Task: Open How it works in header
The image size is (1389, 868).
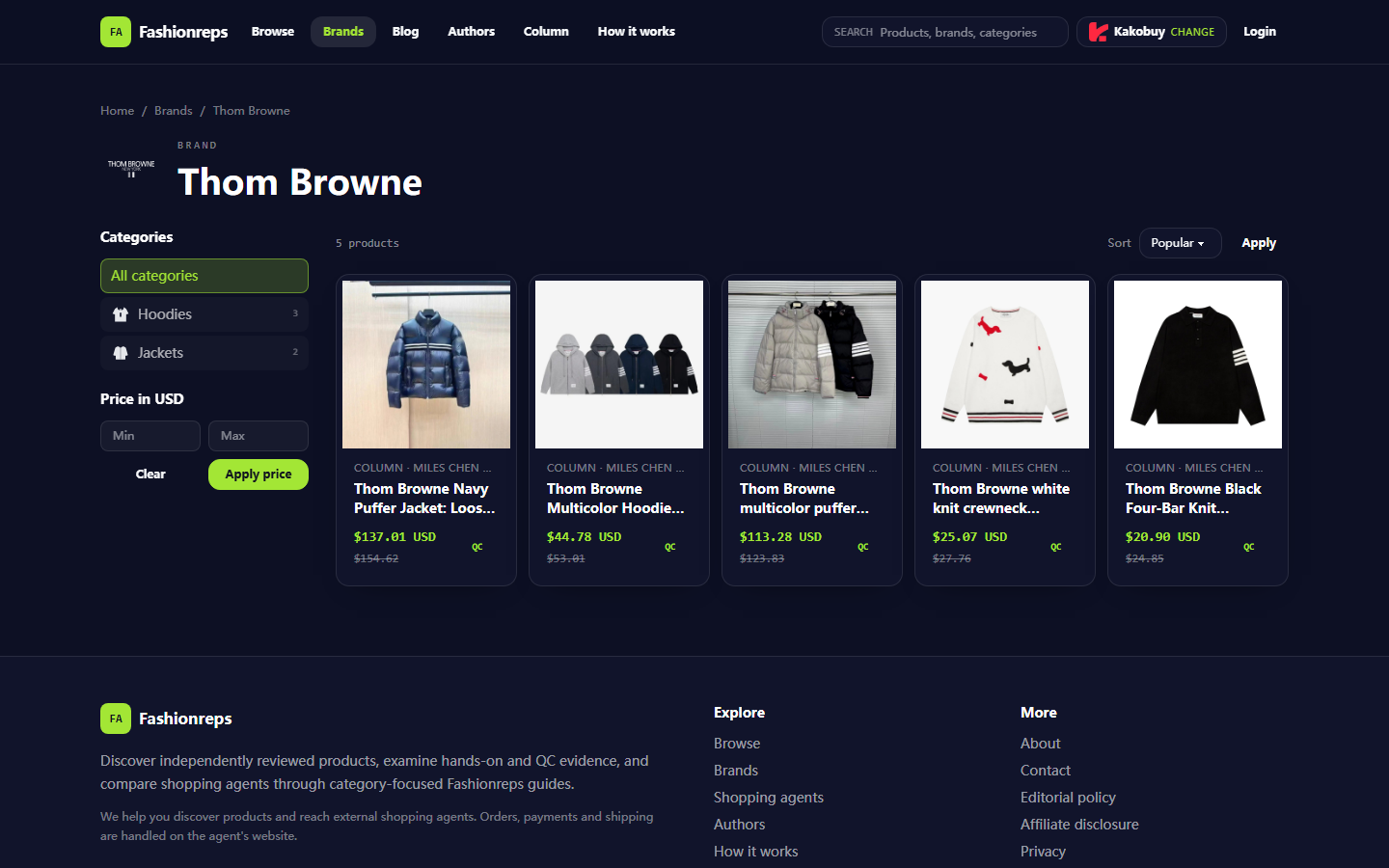Action: click(x=637, y=32)
